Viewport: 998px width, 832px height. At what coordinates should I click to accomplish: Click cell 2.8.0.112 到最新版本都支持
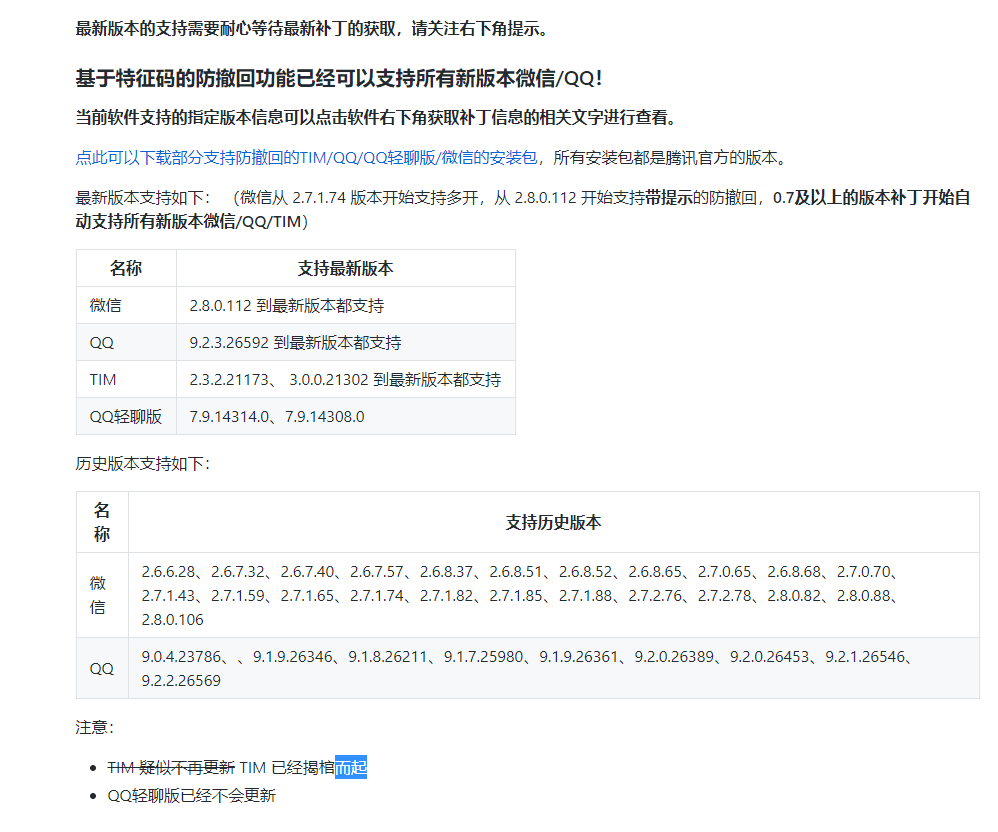click(x=346, y=306)
